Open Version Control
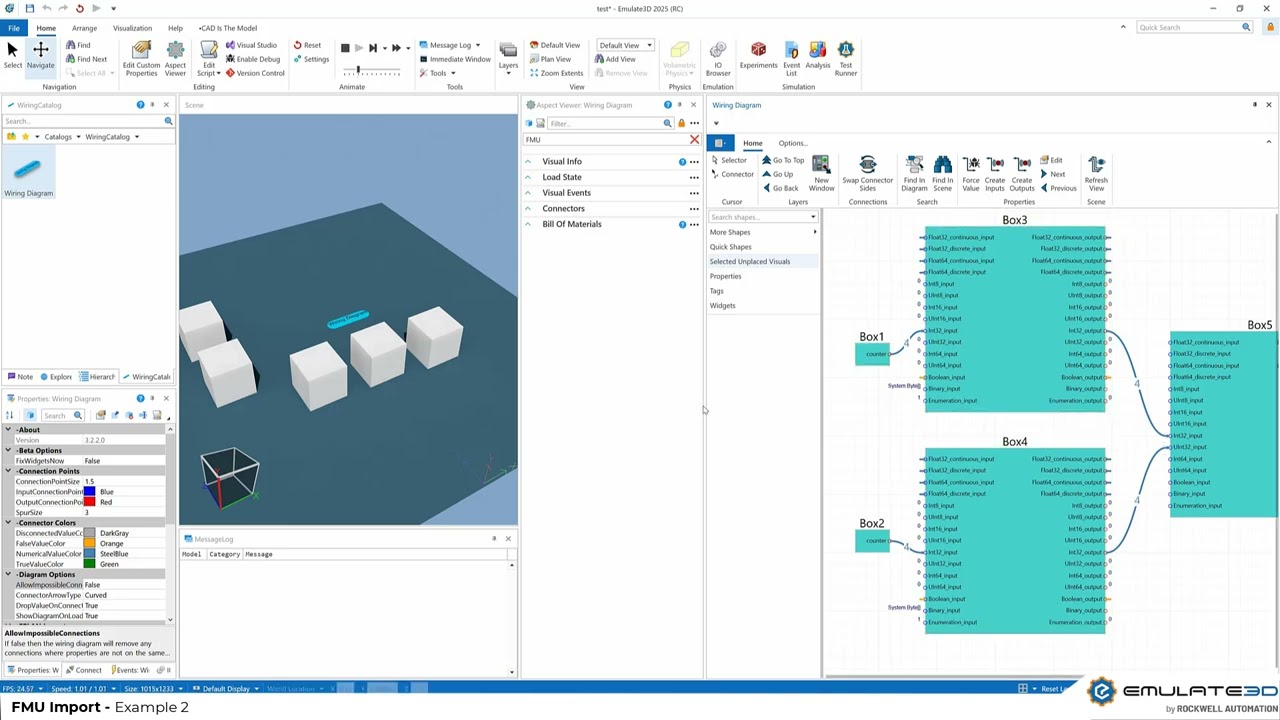 point(255,73)
